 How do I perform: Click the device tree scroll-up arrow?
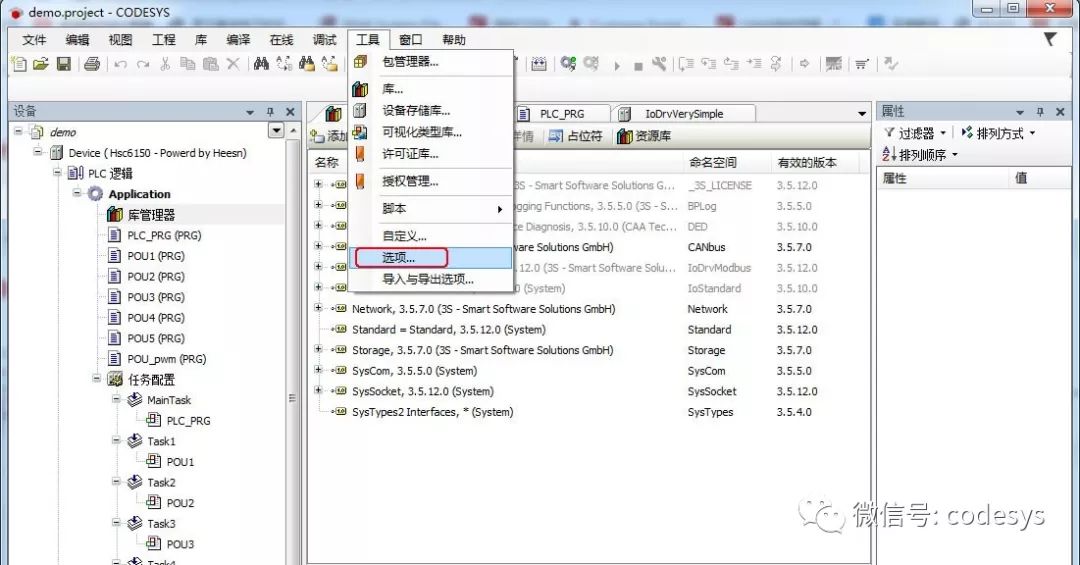pyautogui.click(x=294, y=130)
